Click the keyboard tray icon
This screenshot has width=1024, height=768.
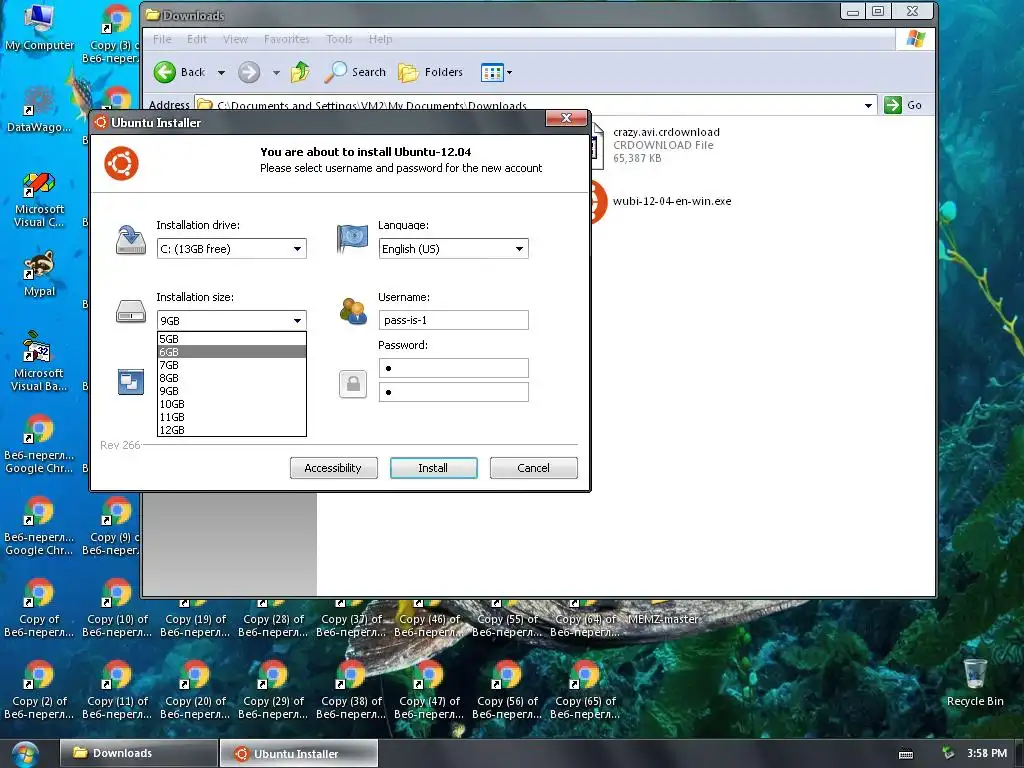coord(906,754)
